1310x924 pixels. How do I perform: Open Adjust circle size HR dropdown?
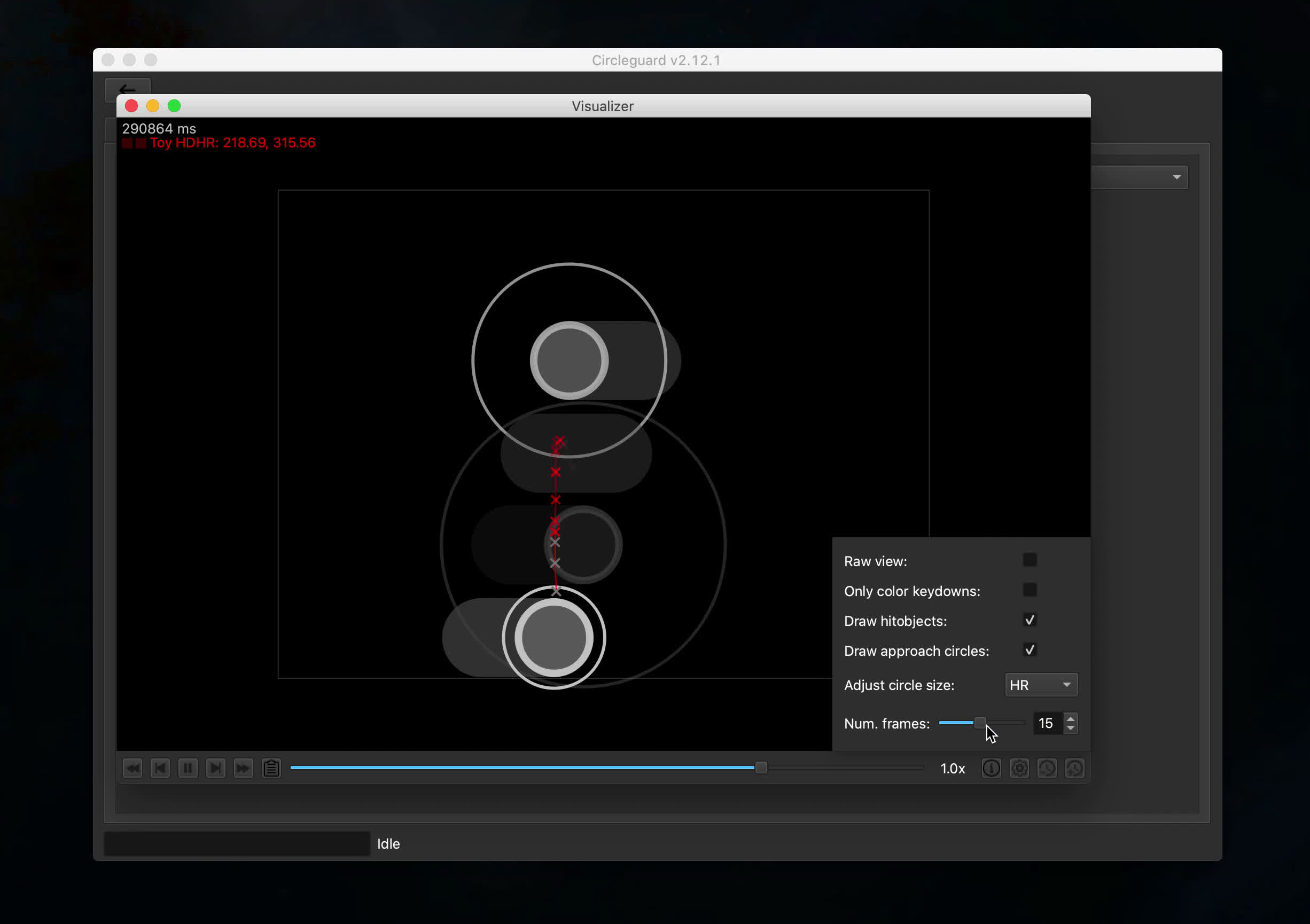[x=1041, y=685]
